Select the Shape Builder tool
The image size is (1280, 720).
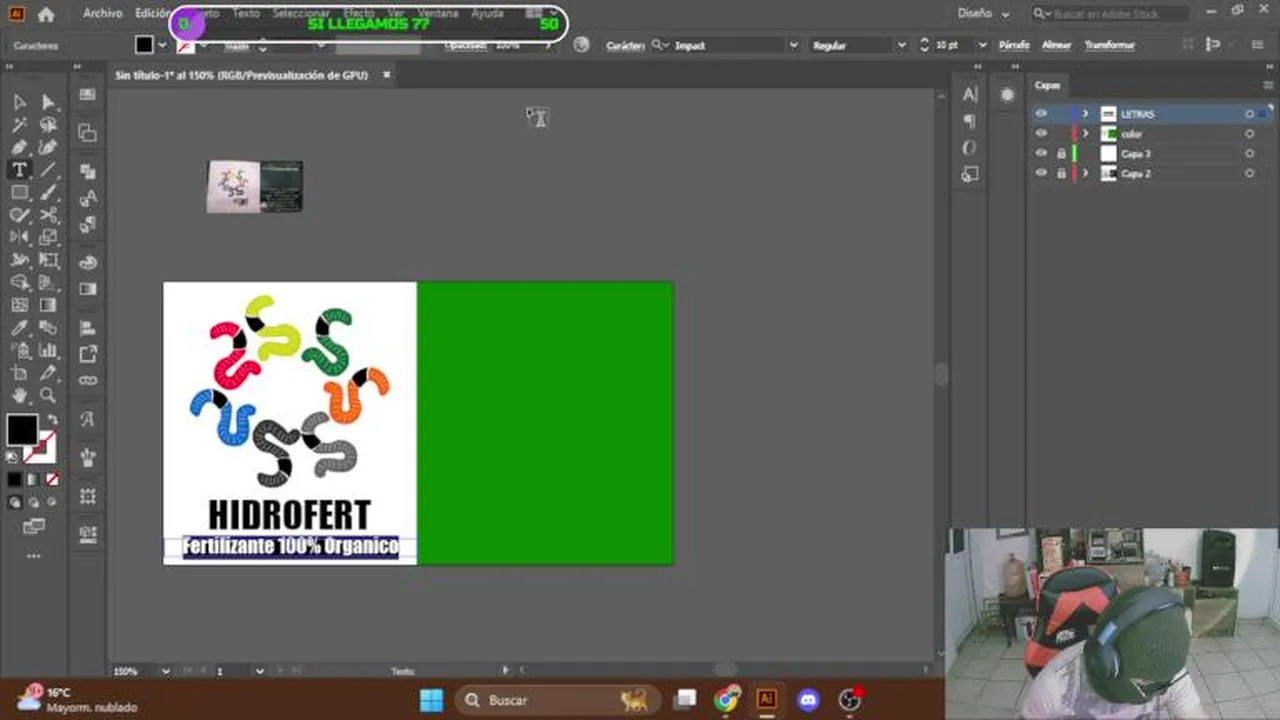coord(19,283)
